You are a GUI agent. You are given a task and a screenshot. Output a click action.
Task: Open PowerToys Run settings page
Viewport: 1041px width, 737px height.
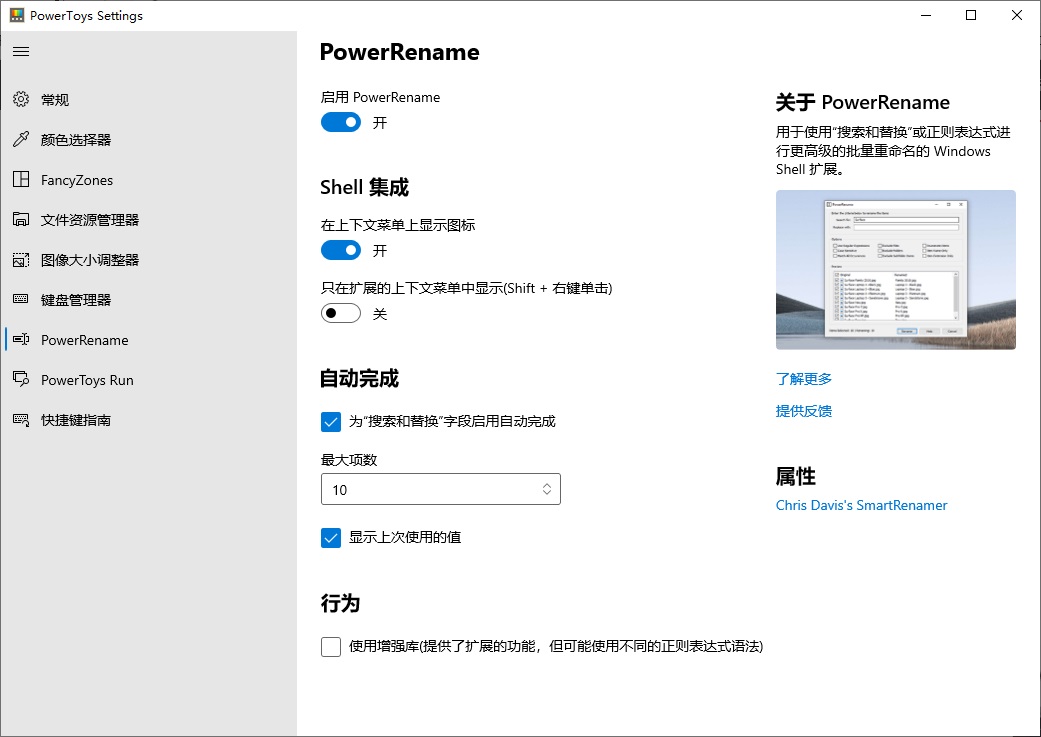87,380
